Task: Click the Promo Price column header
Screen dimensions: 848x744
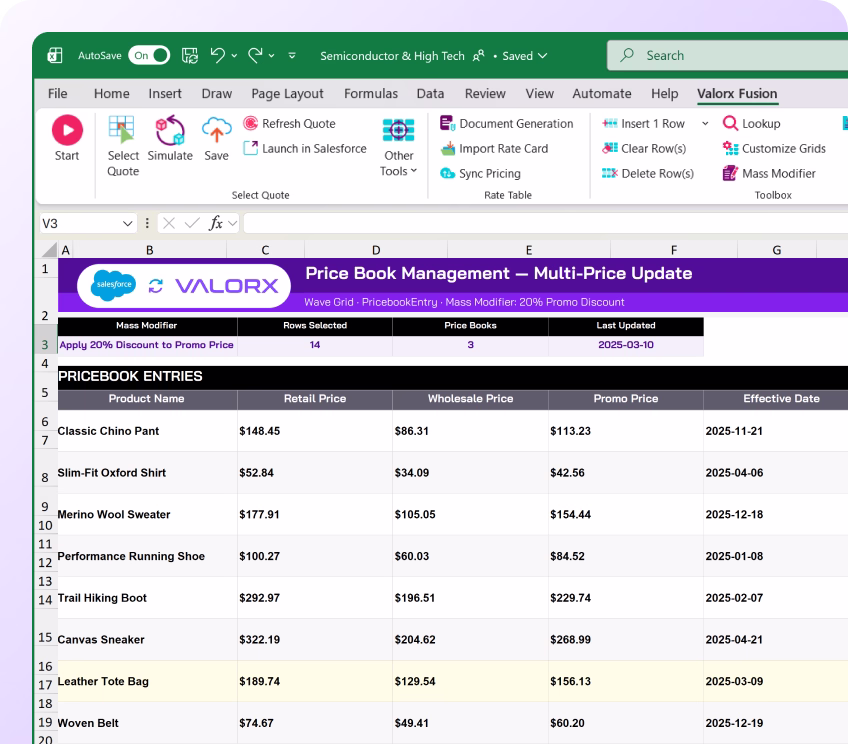Action: point(626,398)
